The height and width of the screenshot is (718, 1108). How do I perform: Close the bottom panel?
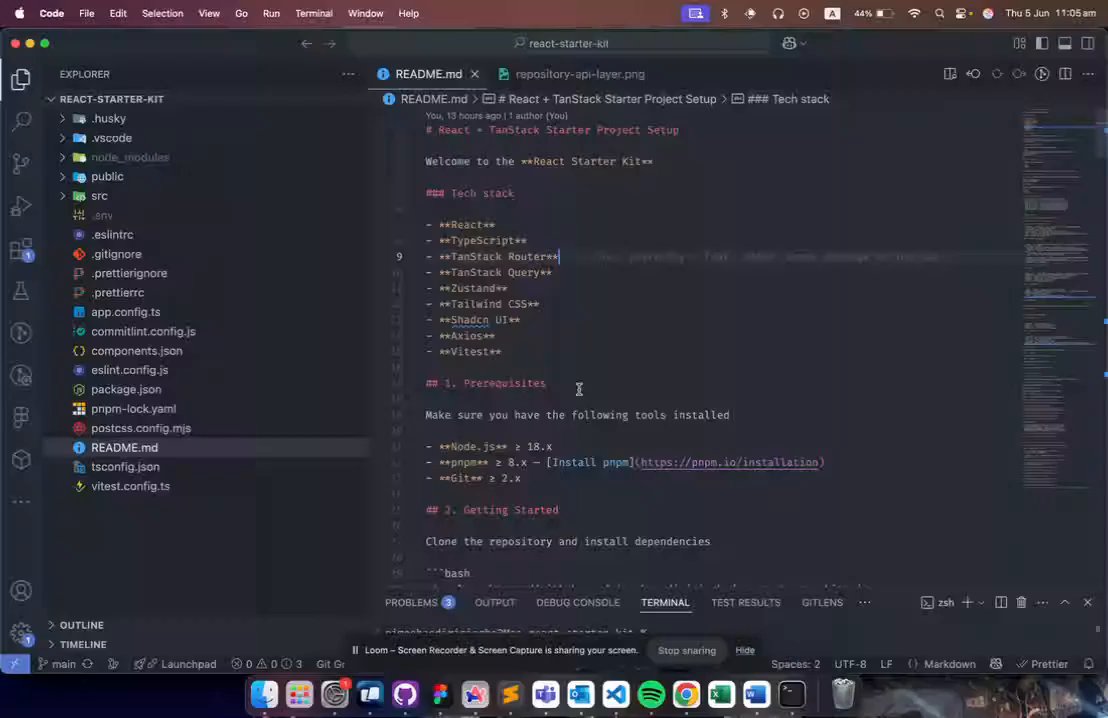pos(1088,602)
